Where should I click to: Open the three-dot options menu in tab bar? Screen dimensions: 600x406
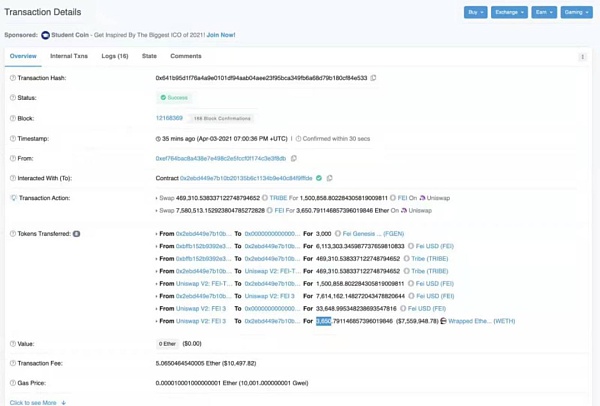pyautogui.click(x=582, y=57)
